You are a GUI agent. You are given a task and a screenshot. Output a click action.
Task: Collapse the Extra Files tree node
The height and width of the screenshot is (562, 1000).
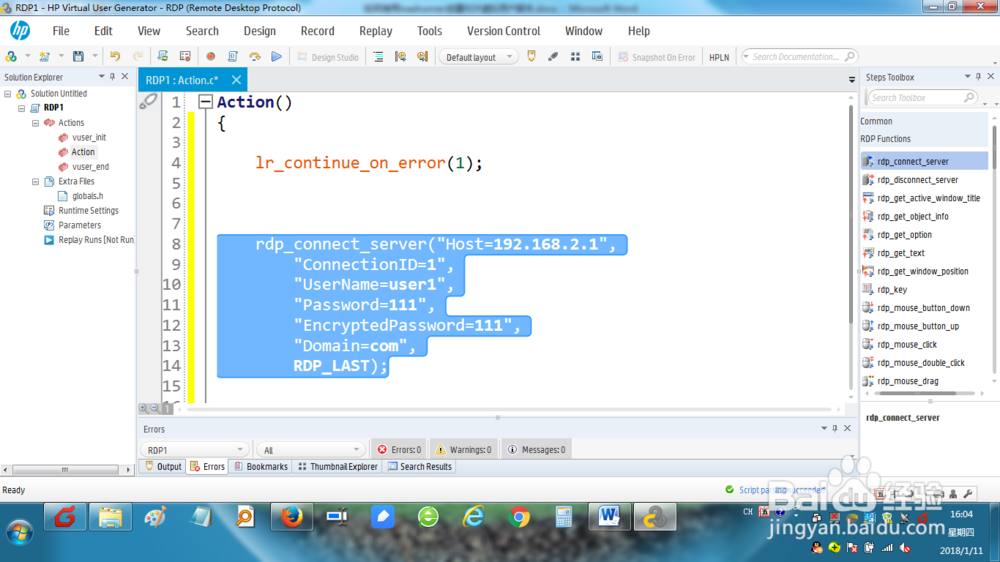[36, 181]
